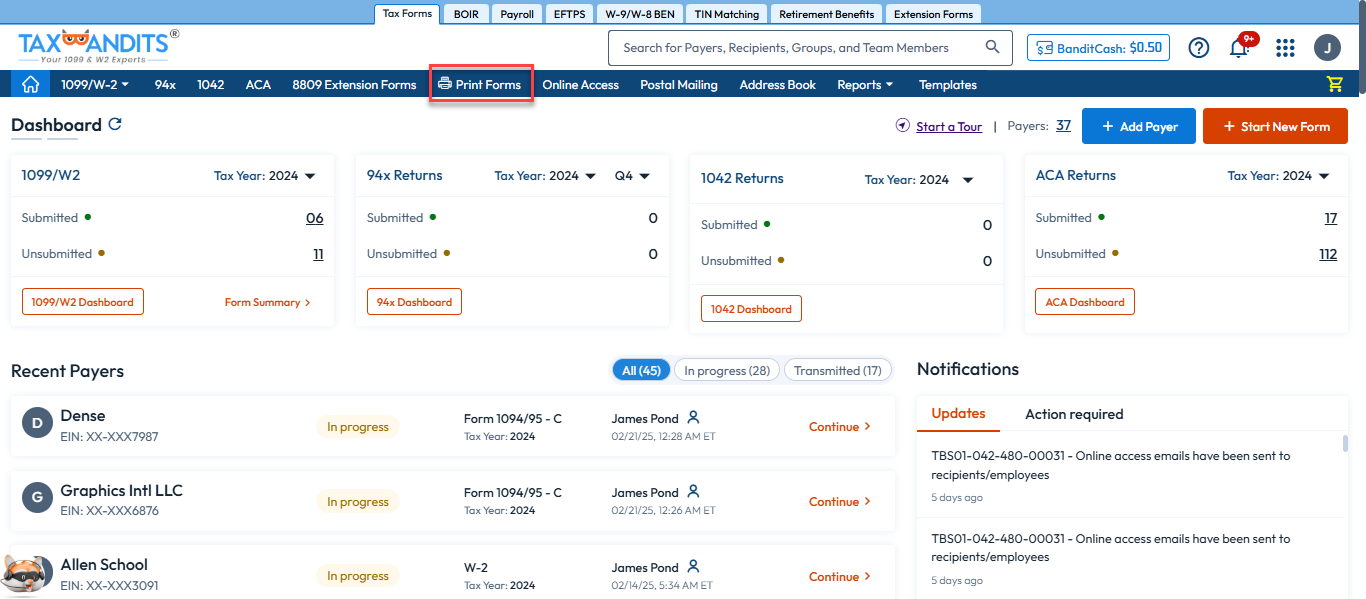Open the apps grid icon
The width and height of the screenshot is (1366, 599).
click(1286, 47)
